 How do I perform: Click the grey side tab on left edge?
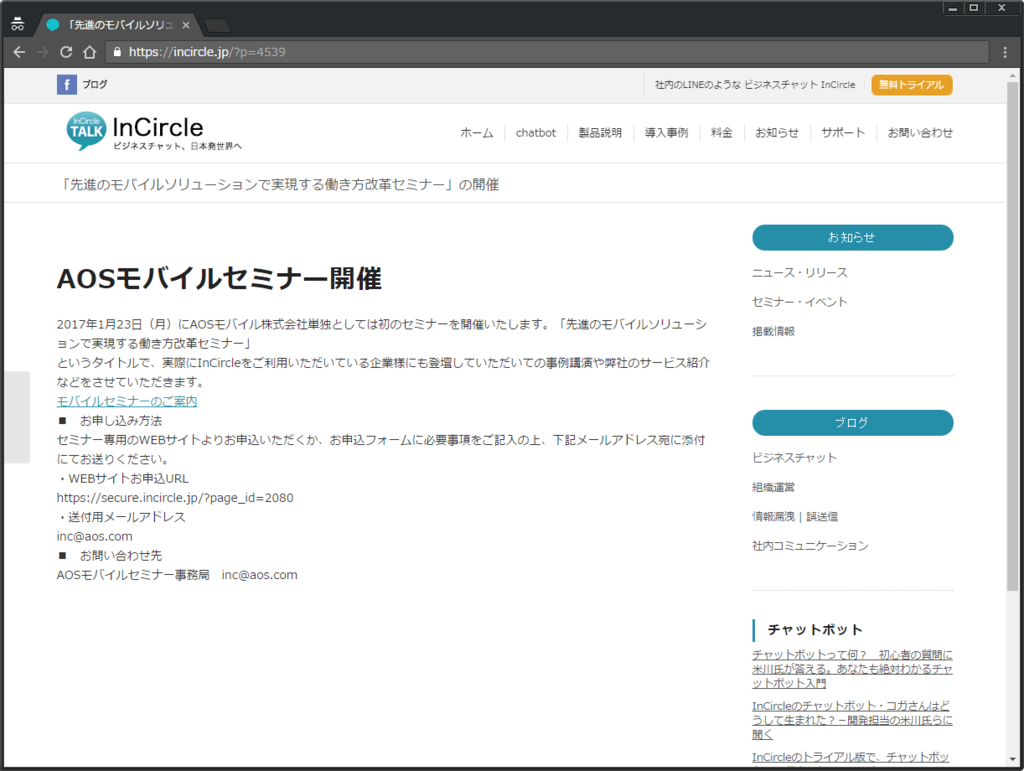pyautogui.click(x=16, y=417)
